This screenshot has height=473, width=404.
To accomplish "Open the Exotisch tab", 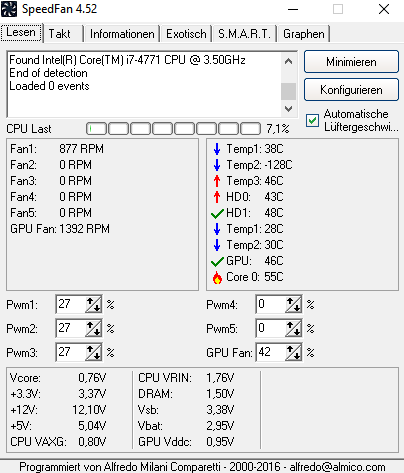I will [x=186, y=34].
